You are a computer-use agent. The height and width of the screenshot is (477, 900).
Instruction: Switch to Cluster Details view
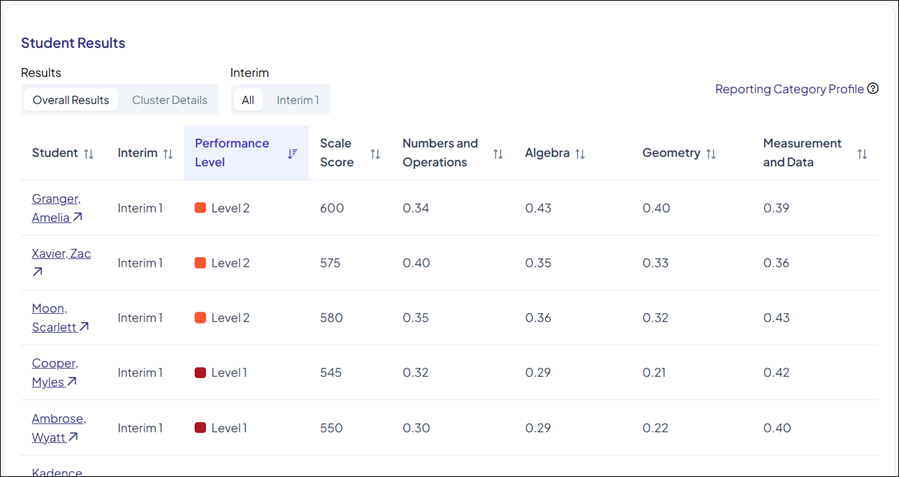169,100
